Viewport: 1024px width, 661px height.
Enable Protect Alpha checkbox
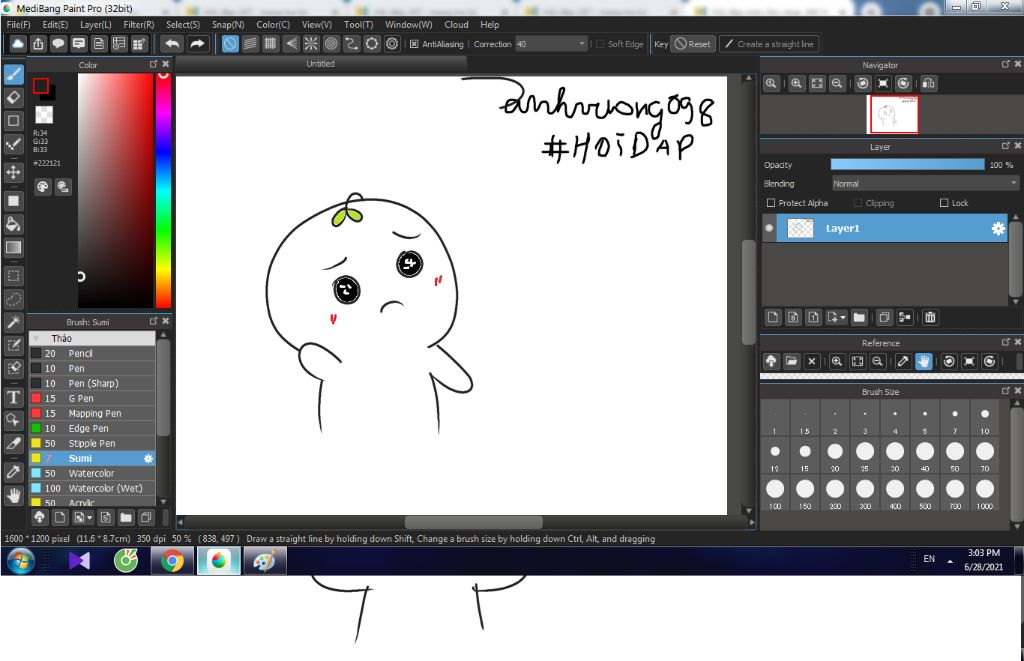coord(771,203)
